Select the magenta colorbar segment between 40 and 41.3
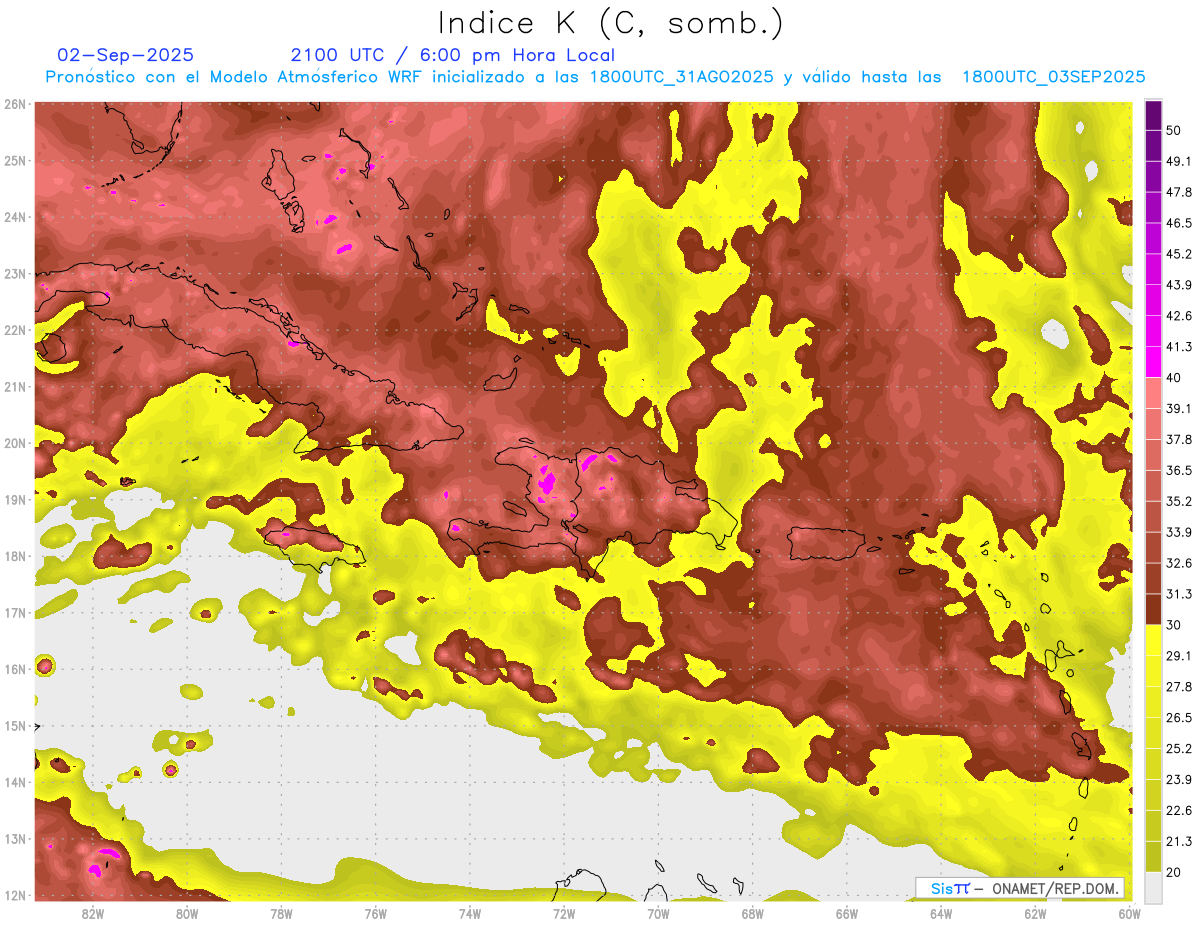This screenshot has width=1200, height=927. [1153, 362]
